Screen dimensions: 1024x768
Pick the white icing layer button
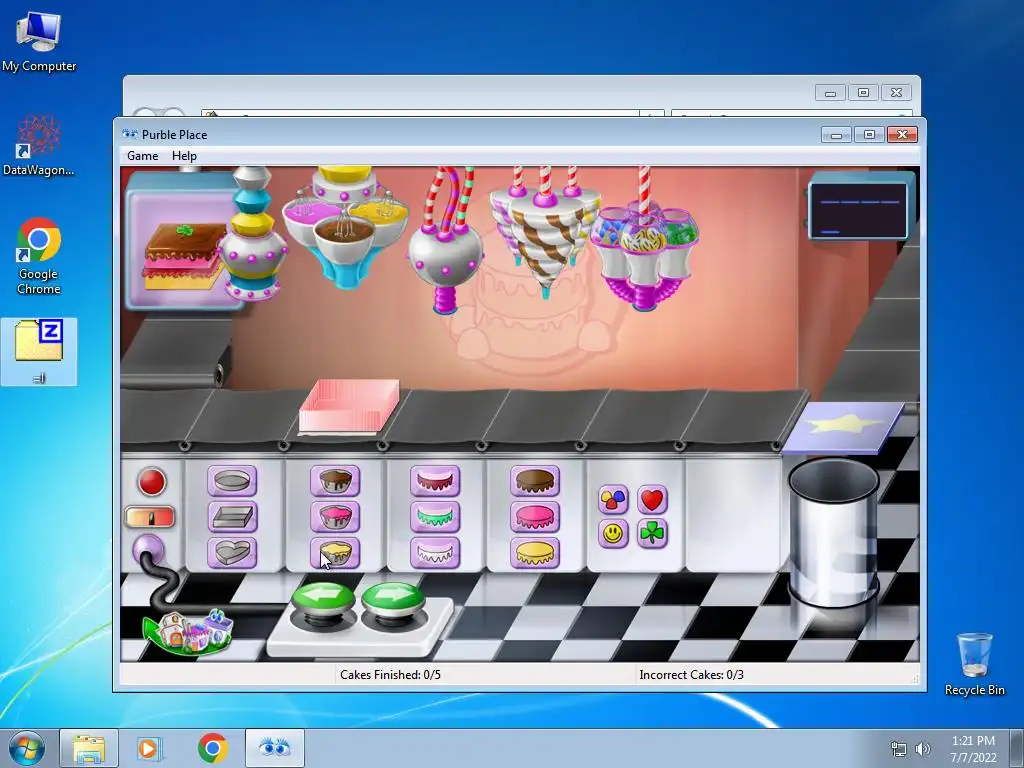[435, 552]
